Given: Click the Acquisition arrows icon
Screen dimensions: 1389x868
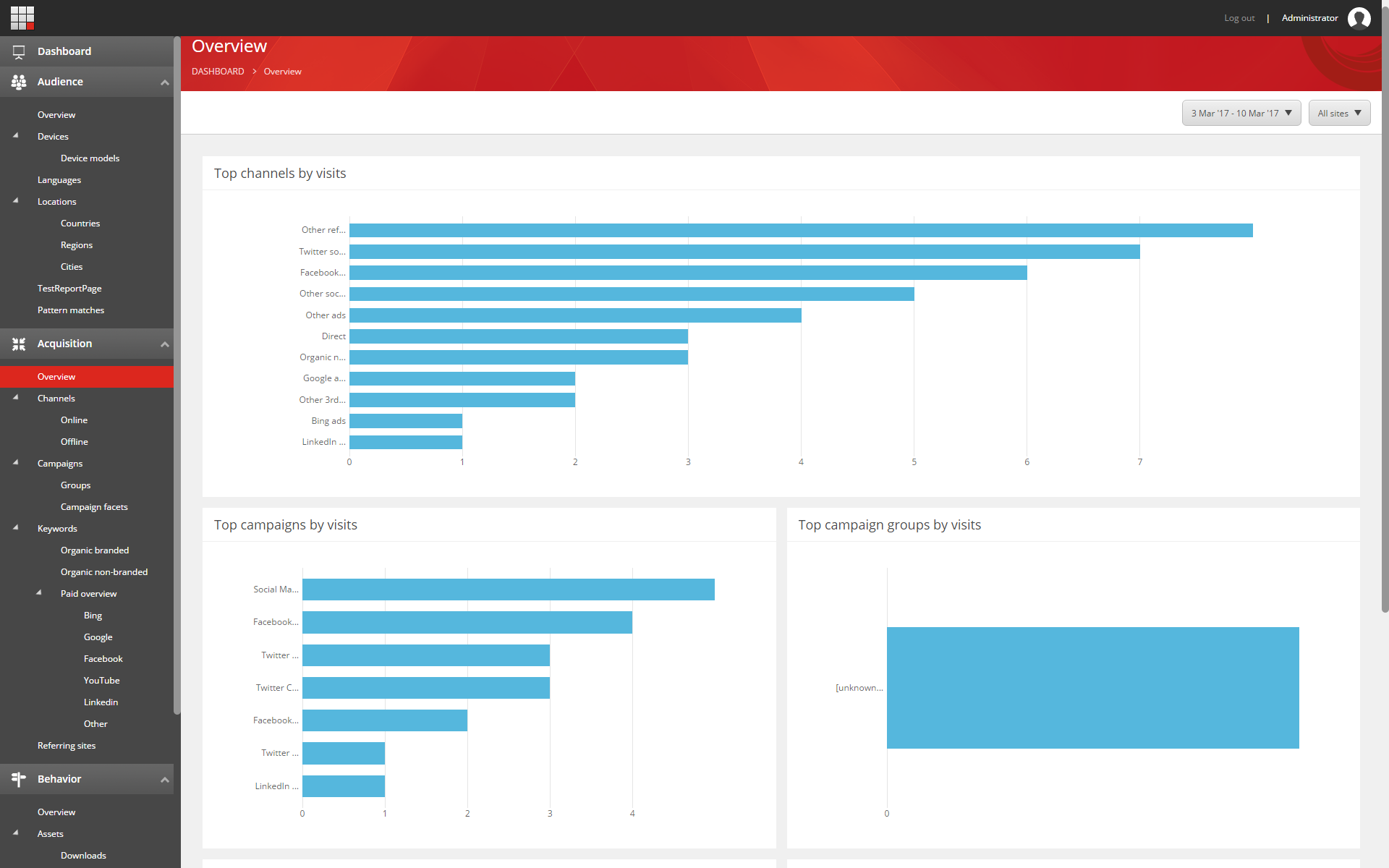Looking at the screenshot, I should pyautogui.click(x=19, y=344).
